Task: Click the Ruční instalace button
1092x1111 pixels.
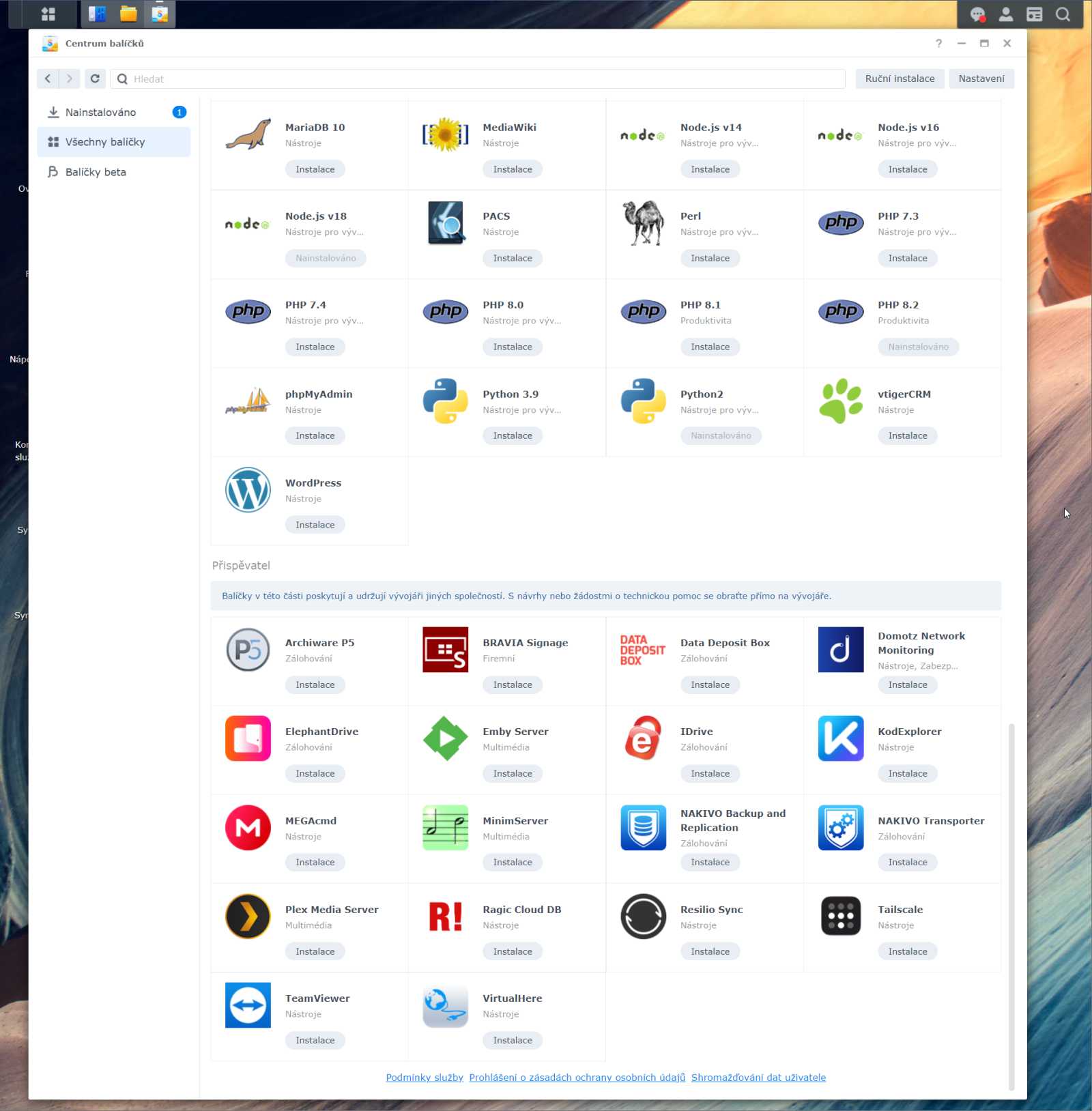Action: (x=900, y=78)
